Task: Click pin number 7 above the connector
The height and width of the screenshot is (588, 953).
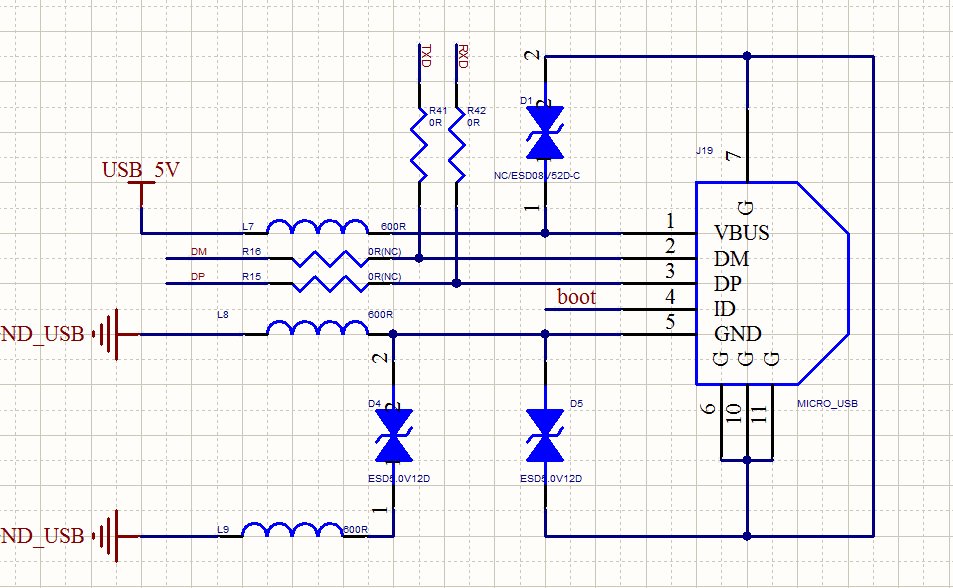Action: [x=735, y=157]
